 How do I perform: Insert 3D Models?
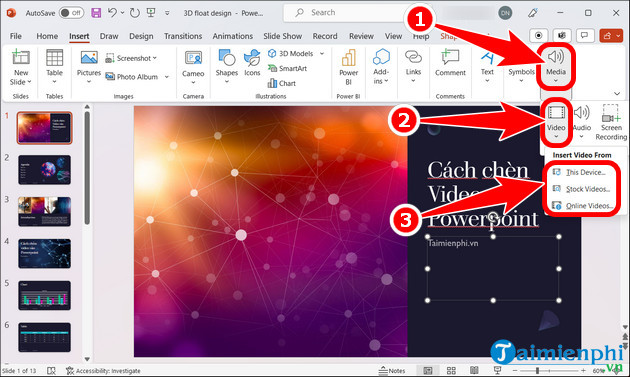coord(291,53)
